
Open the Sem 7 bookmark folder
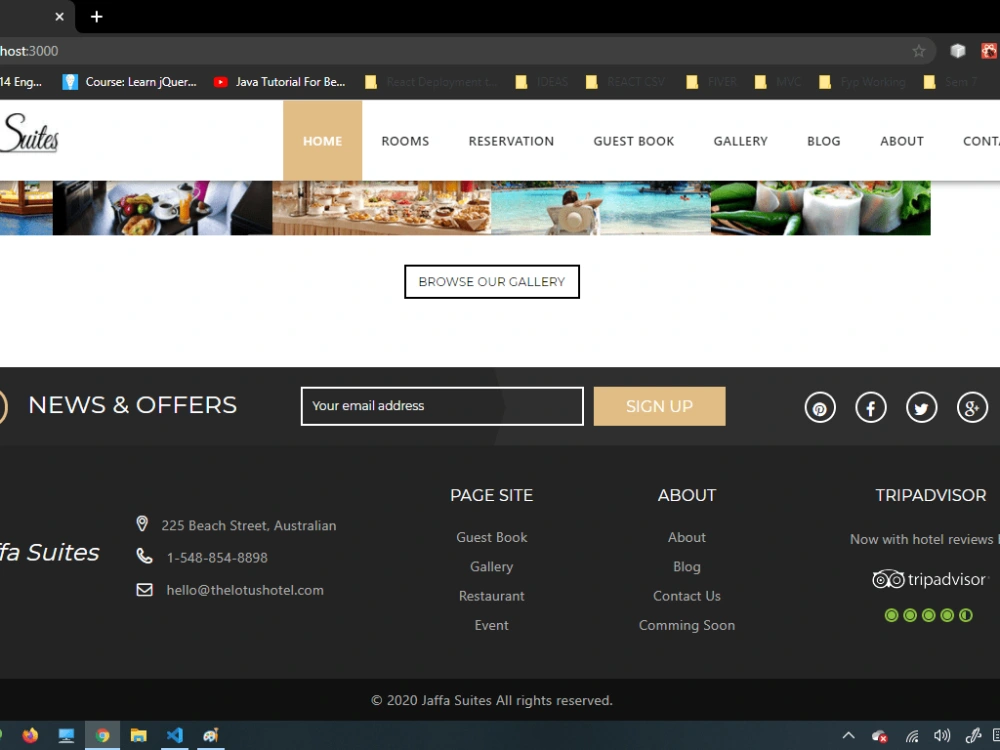950,82
